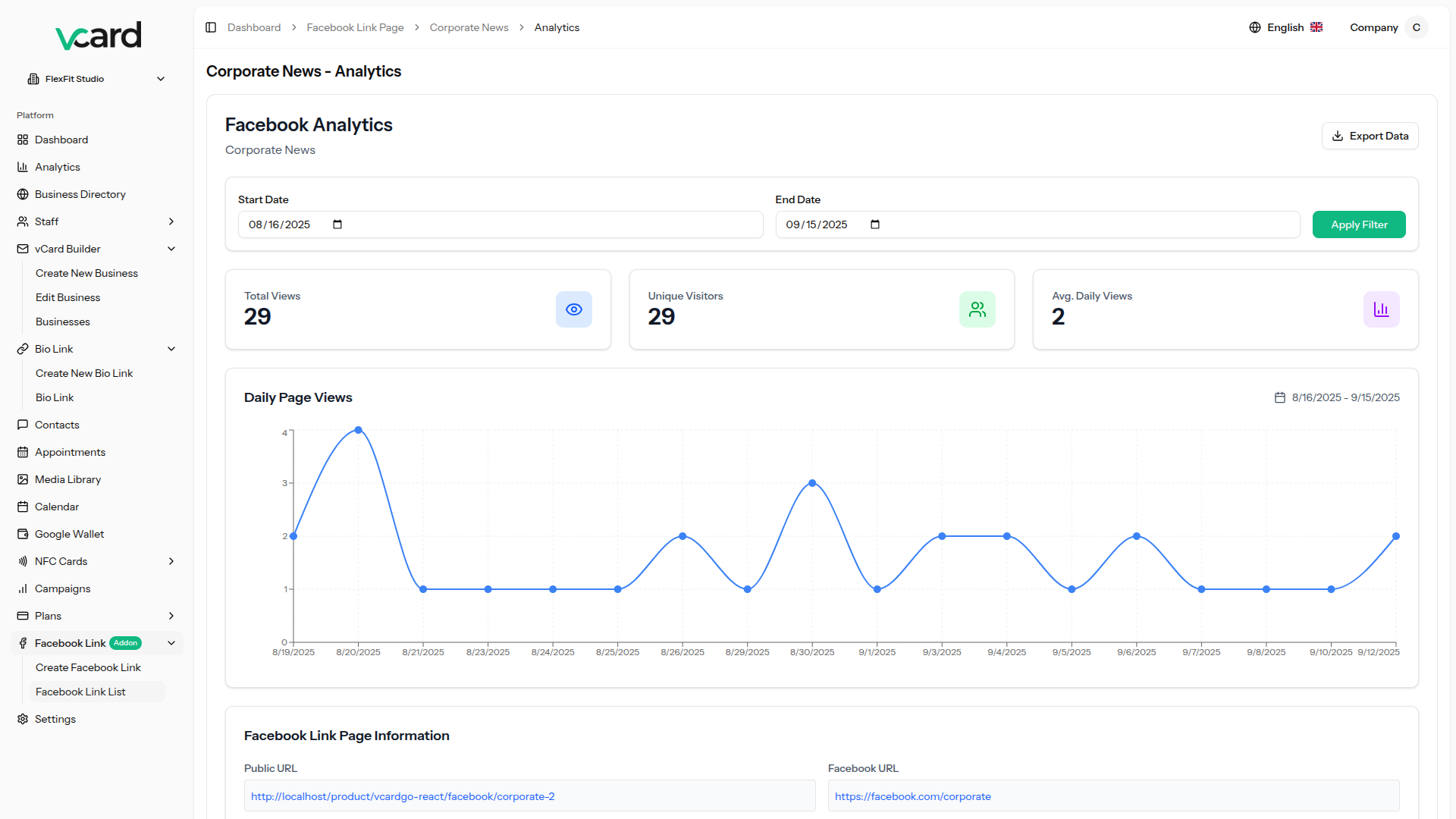Click the Facebook Link icon in sidebar
The width and height of the screenshot is (1456, 819).
coord(23,643)
